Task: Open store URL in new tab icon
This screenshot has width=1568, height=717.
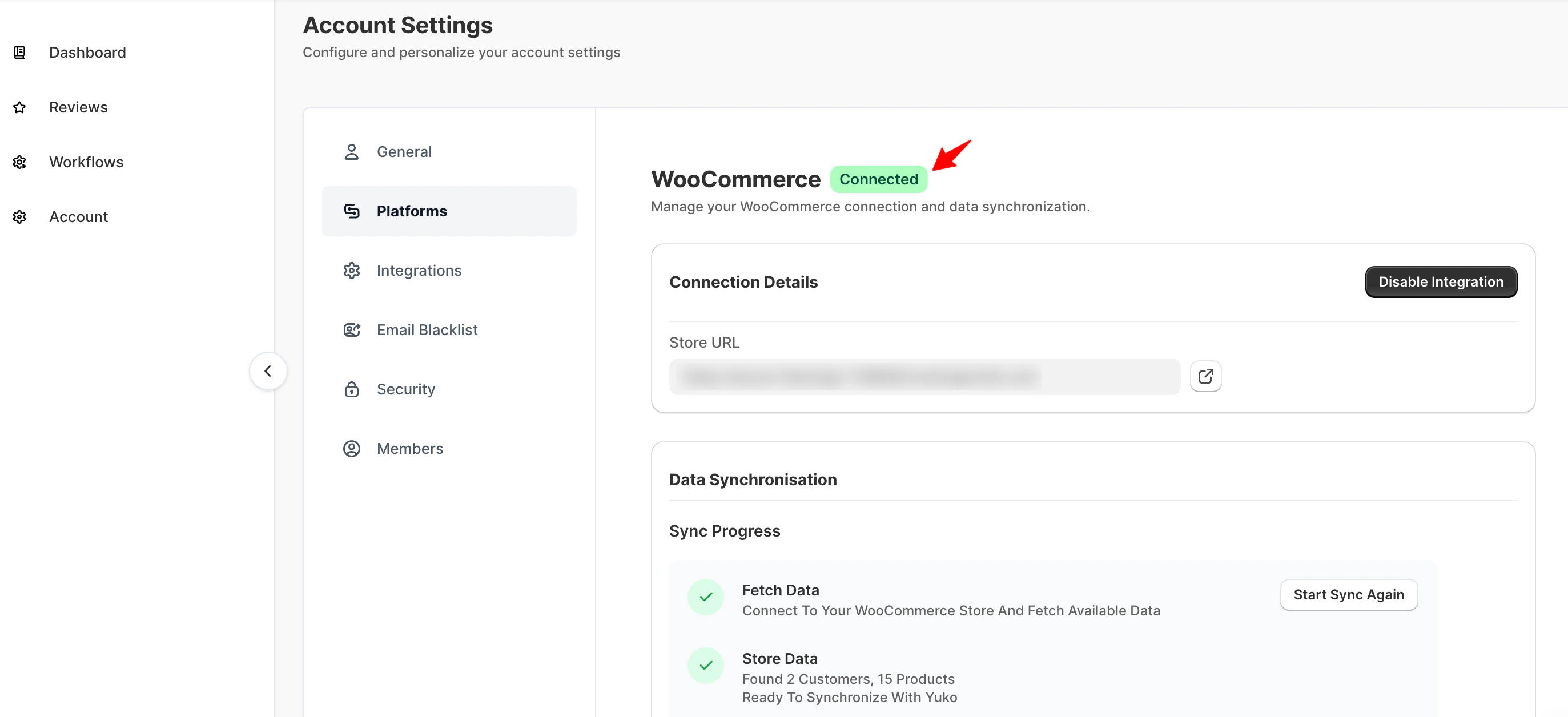Action: (1205, 376)
